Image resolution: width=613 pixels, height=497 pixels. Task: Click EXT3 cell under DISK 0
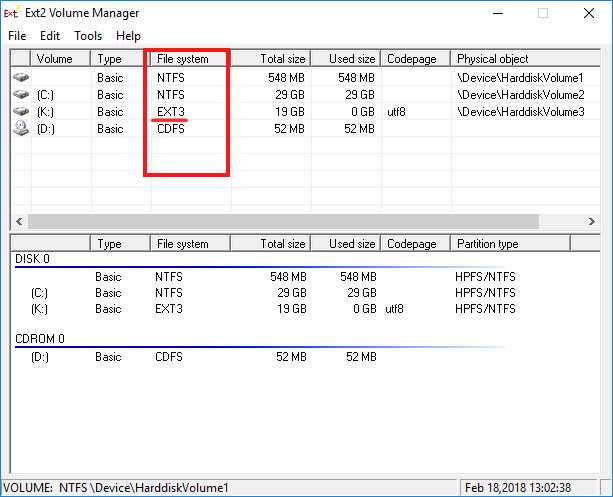169,309
